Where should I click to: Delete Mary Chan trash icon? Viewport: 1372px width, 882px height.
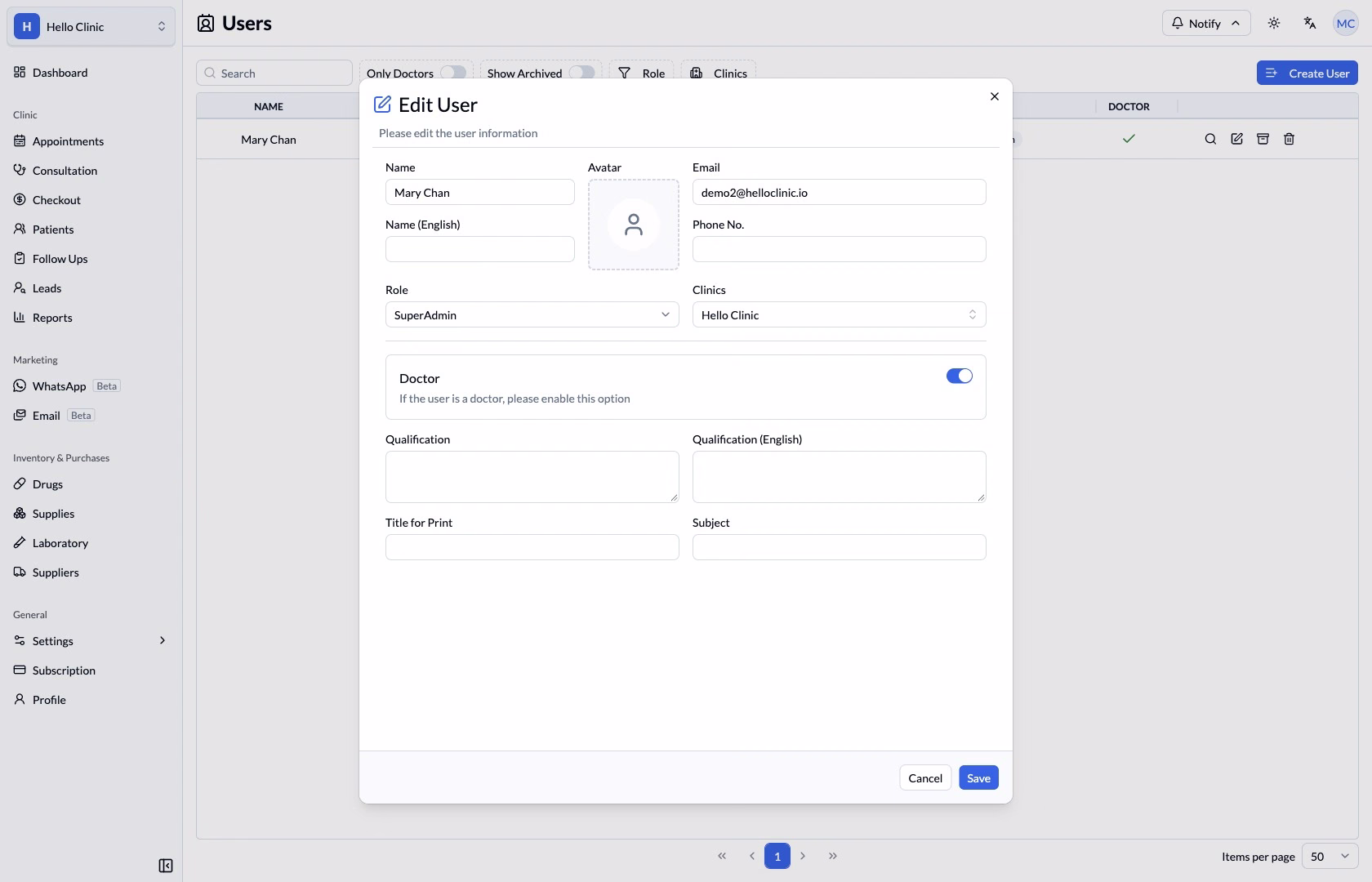click(x=1290, y=139)
